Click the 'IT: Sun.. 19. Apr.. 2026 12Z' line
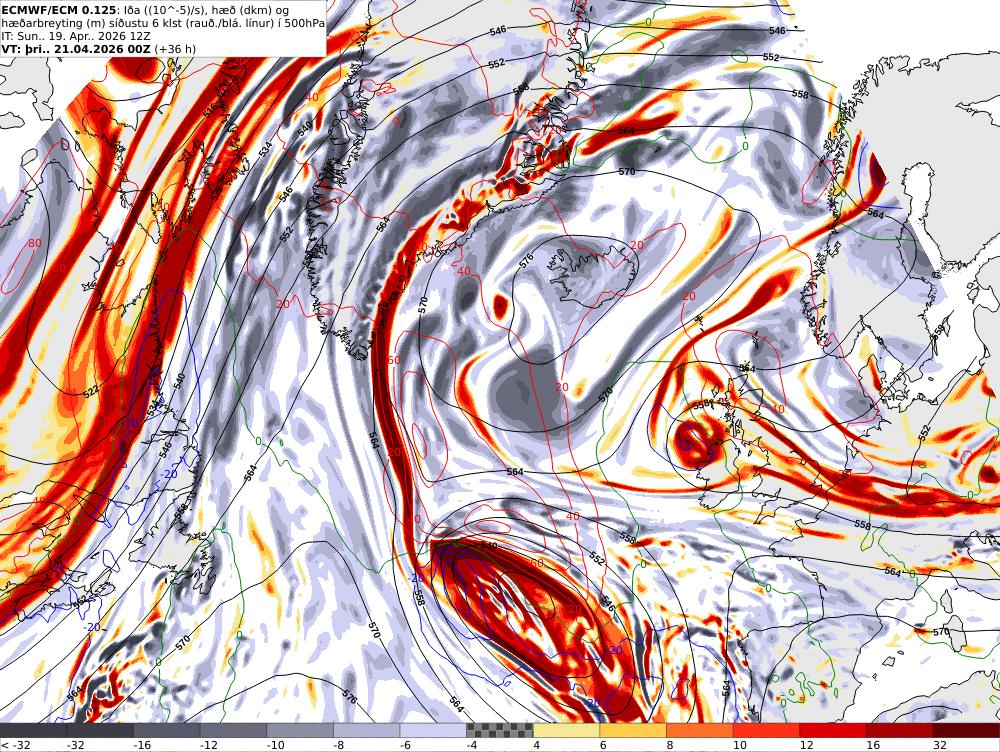Screen dimensions: 1000x752 [76, 36]
